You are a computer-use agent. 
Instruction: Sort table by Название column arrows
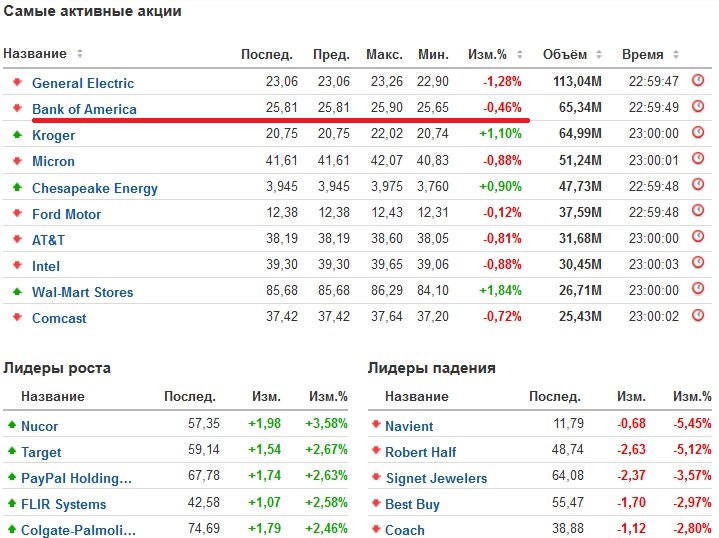[80, 54]
